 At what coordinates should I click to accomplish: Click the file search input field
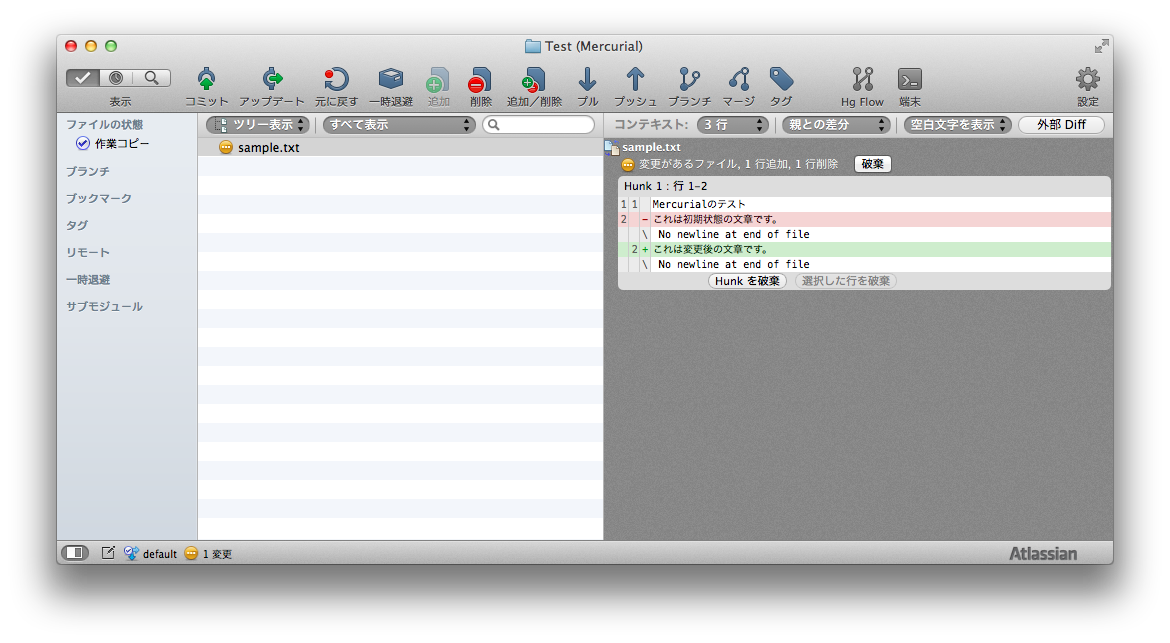click(539, 125)
